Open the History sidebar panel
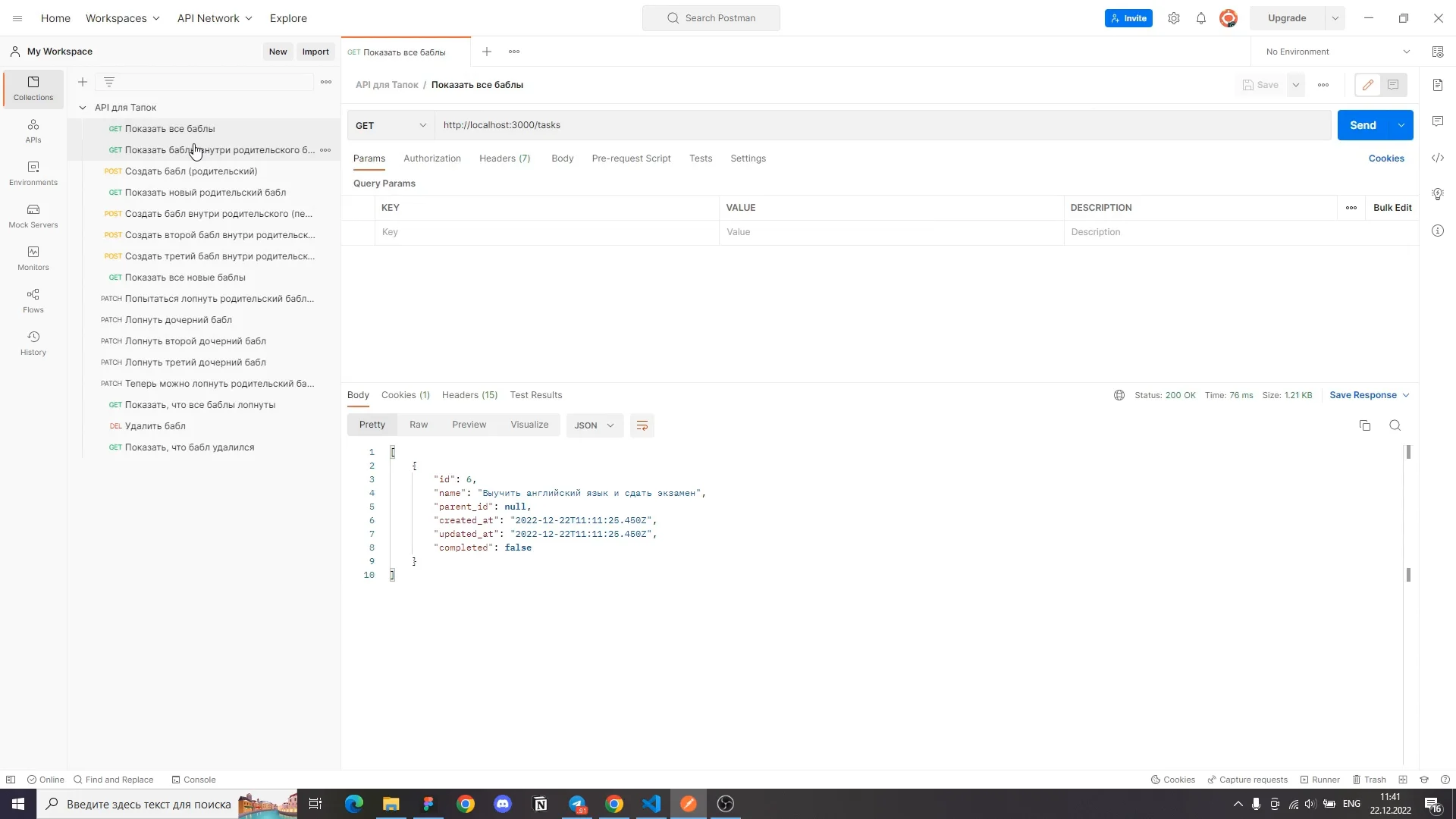The image size is (1456, 819). point(33,343)
